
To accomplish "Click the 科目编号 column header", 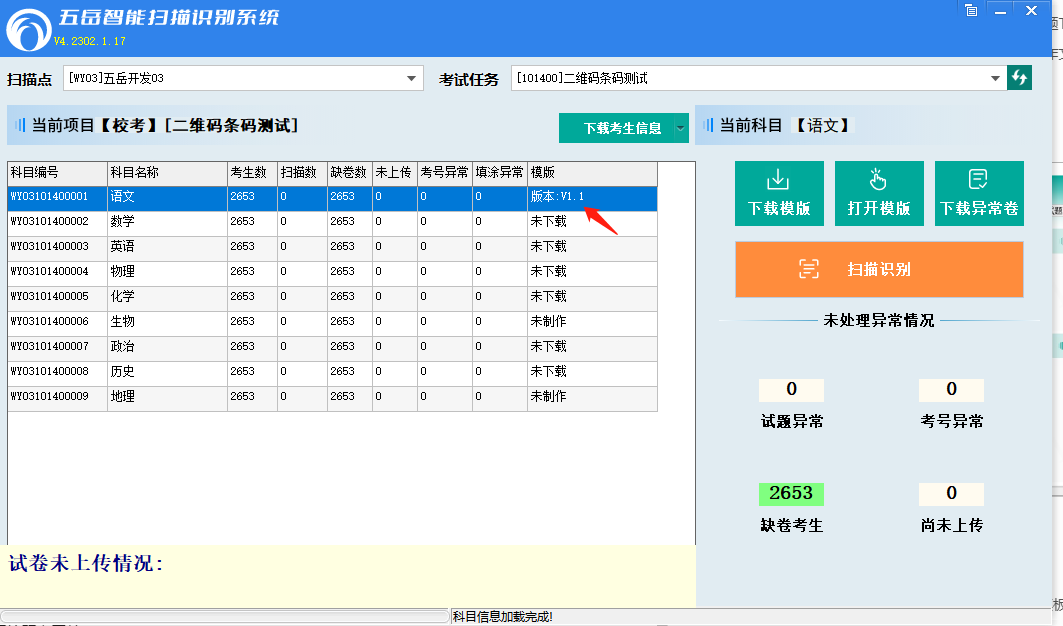I will click(57, 173).
